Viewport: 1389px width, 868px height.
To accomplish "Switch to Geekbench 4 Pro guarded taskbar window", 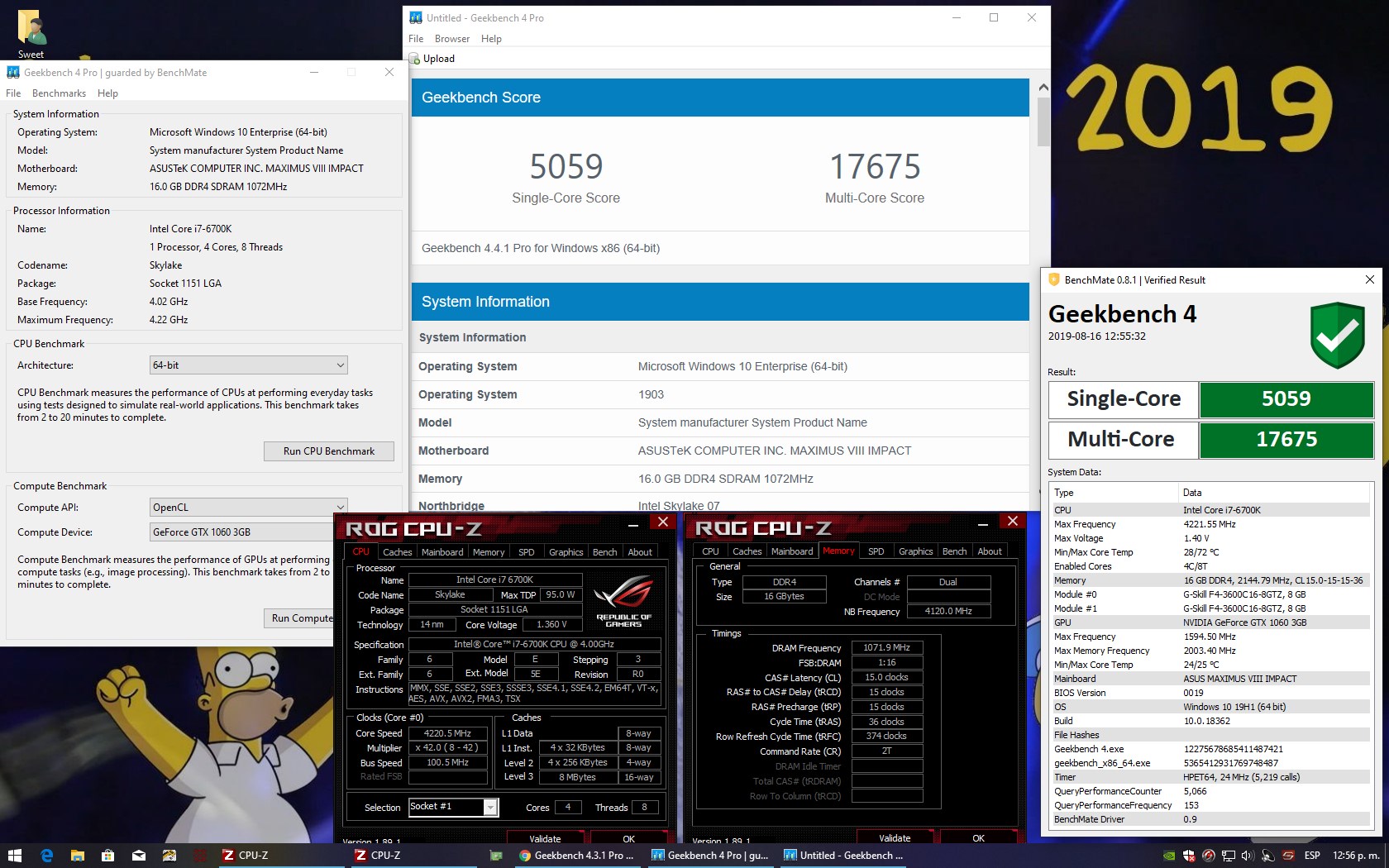I will point(709,856).
